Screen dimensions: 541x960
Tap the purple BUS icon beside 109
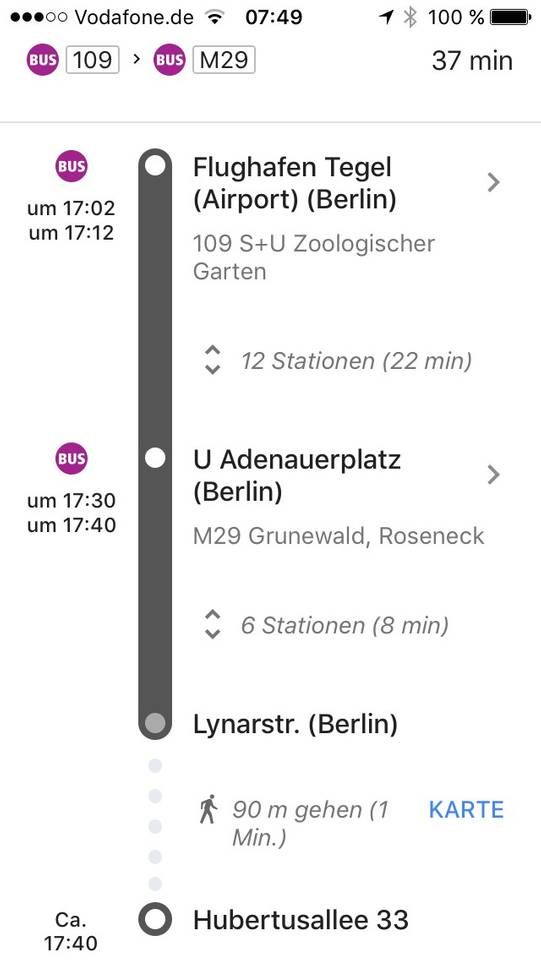[x=42, y=60]
